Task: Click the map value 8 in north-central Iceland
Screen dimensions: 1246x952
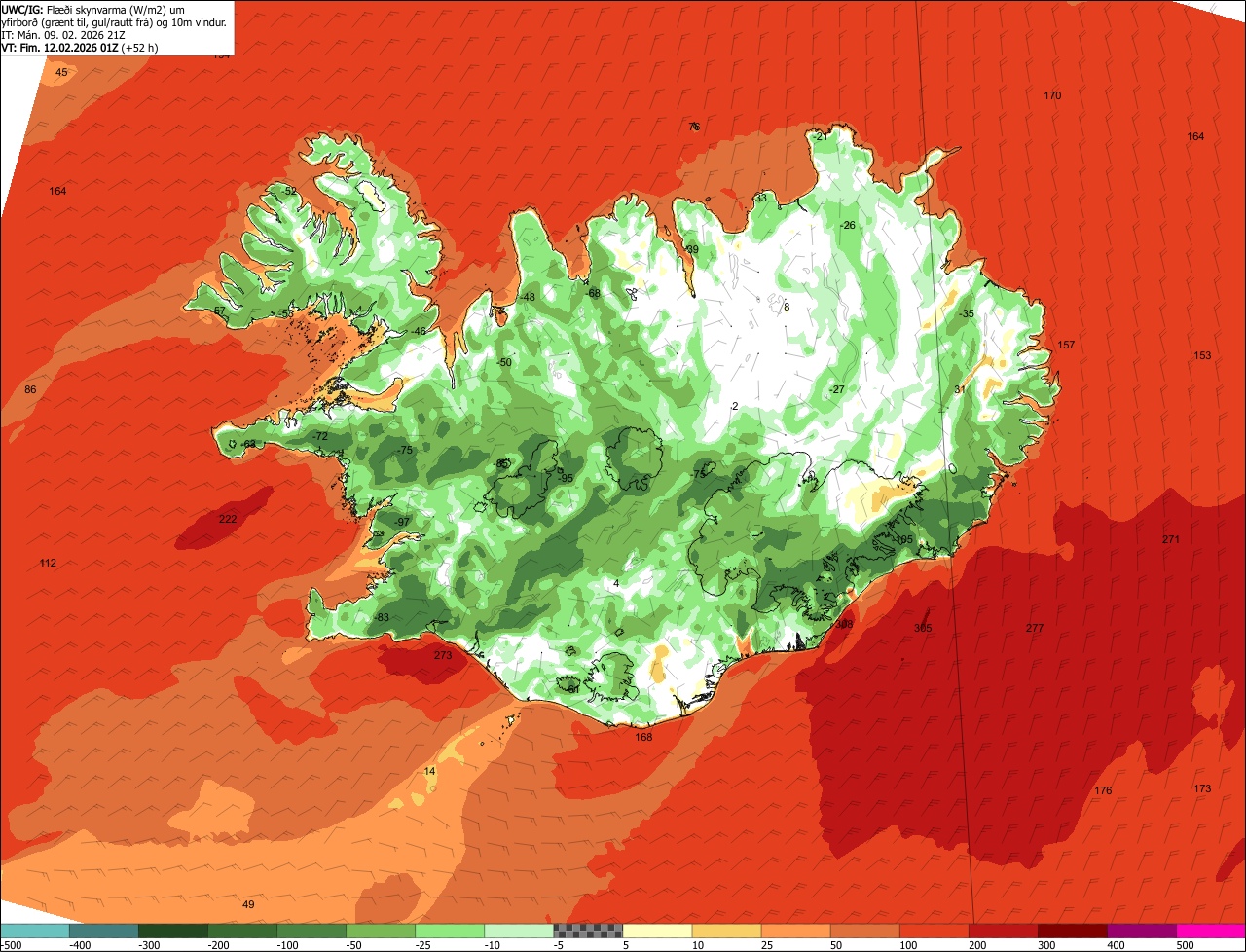Action: 787,307
